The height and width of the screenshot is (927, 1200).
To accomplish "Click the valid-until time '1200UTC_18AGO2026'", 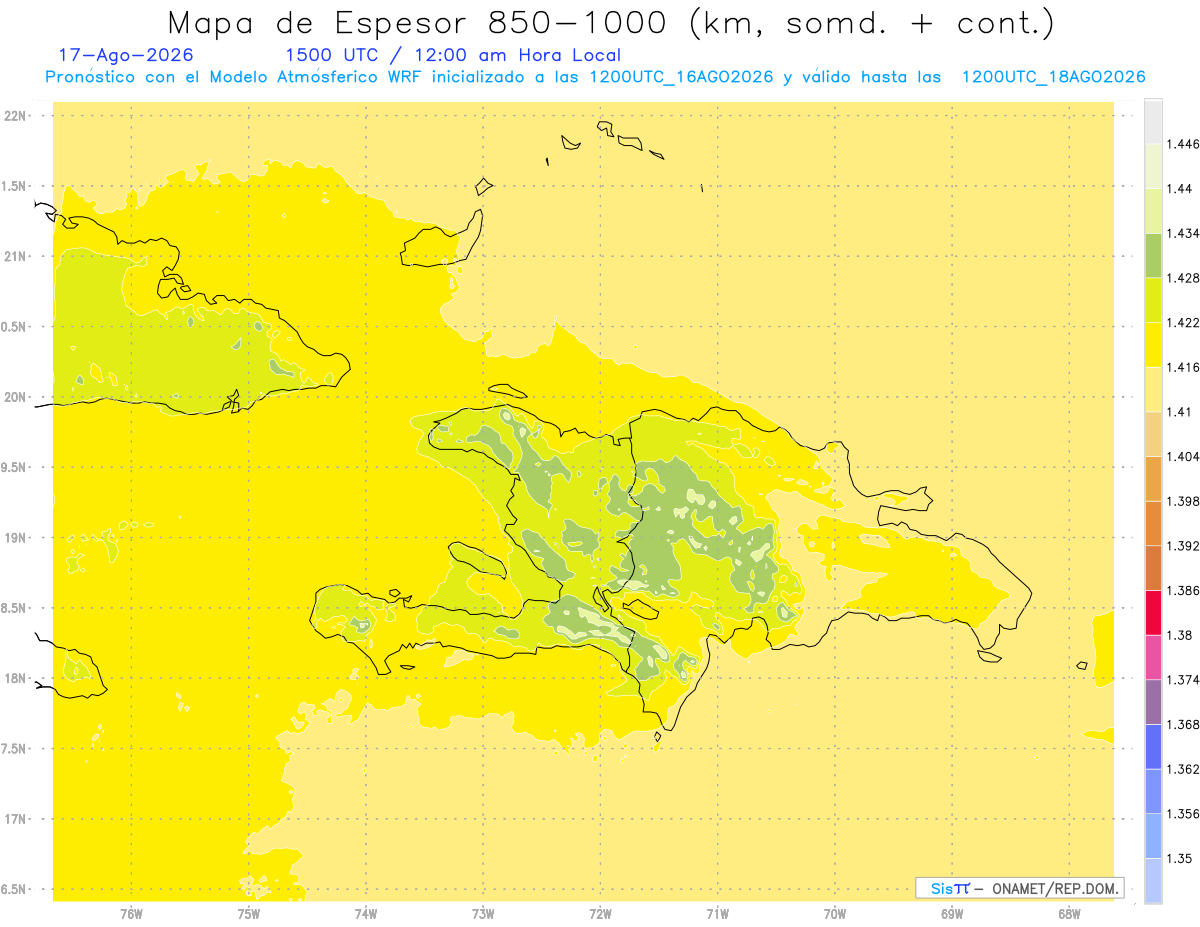I will 1053,77.
